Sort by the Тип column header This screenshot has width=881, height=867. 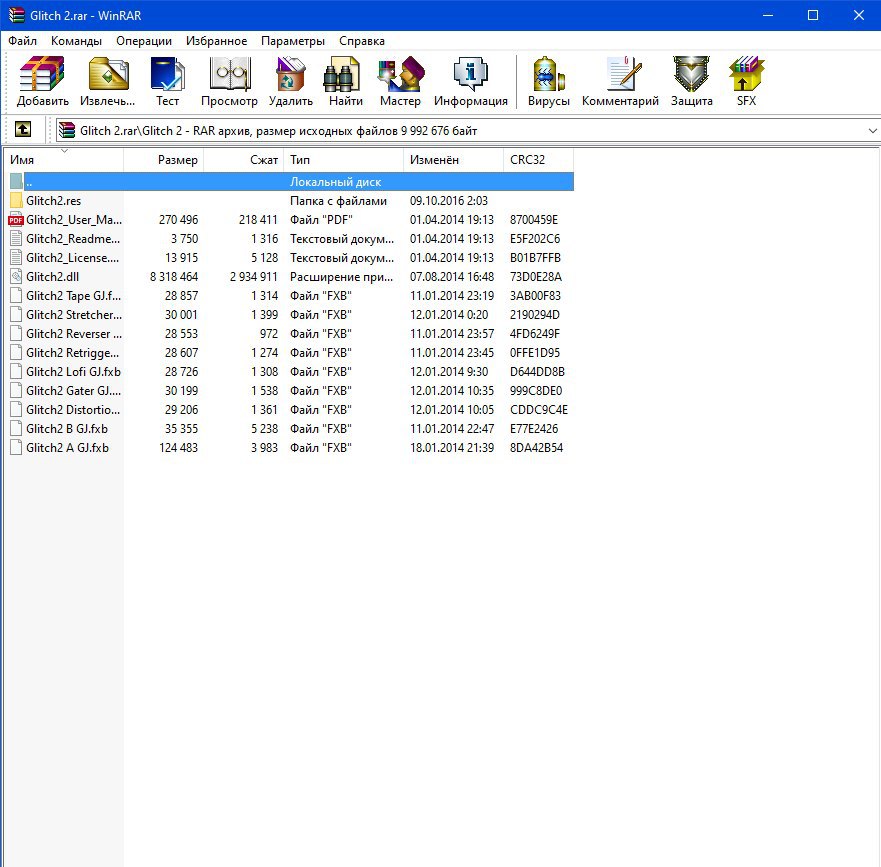(x=344, y=160)
